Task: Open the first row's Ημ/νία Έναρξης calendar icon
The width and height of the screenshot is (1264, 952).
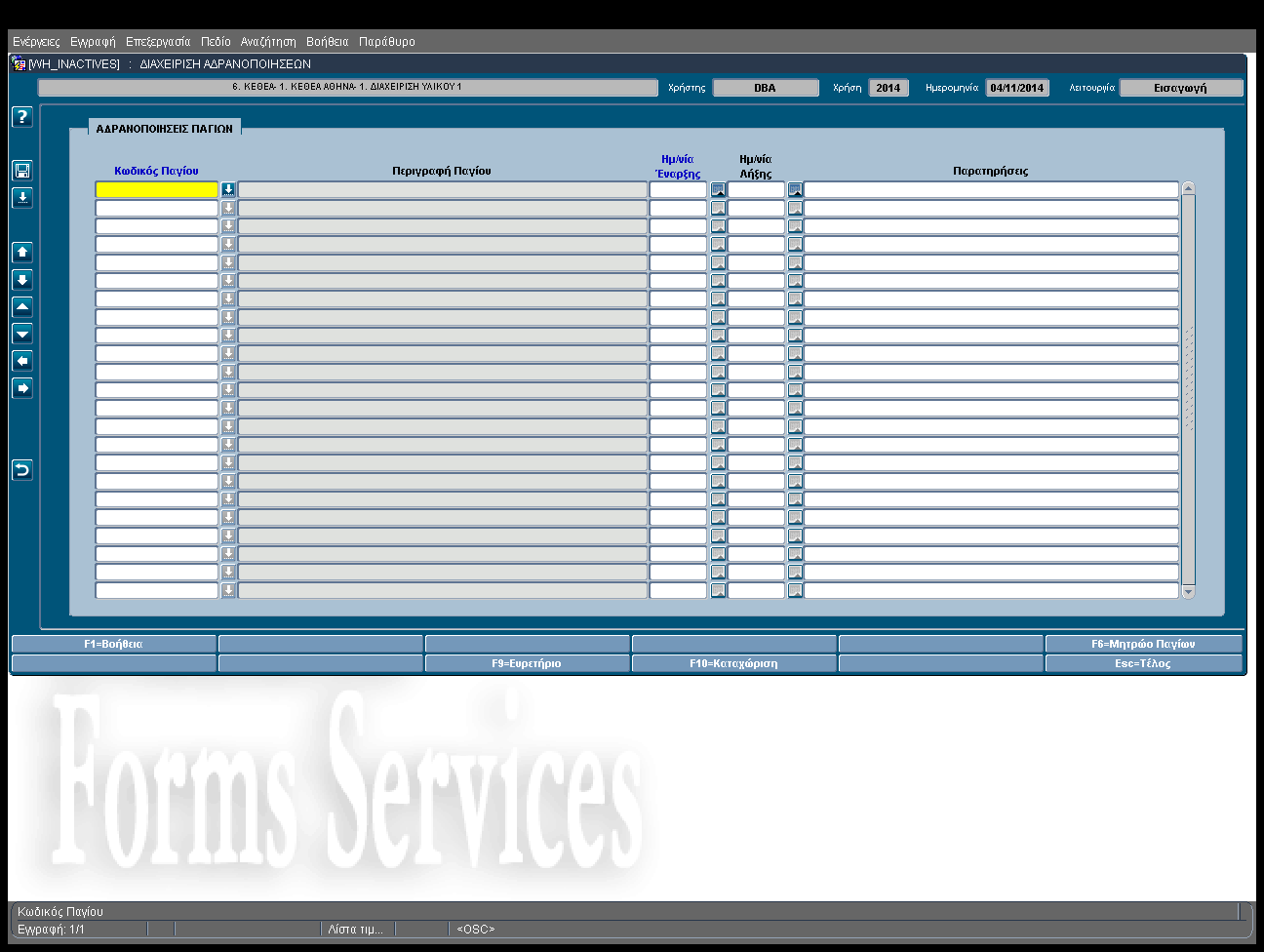Action: coord(718,189)
